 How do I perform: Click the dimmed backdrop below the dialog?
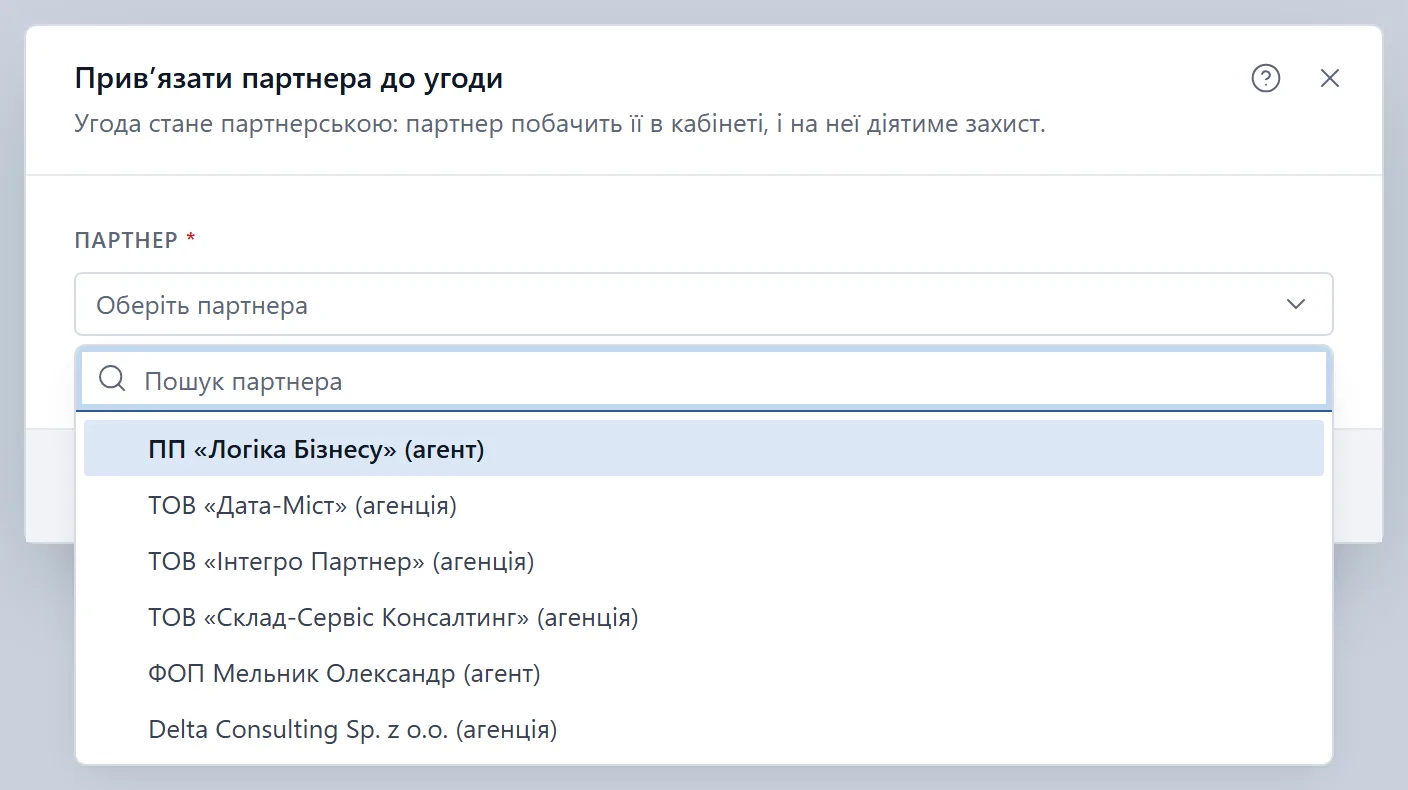coord(704,777)
